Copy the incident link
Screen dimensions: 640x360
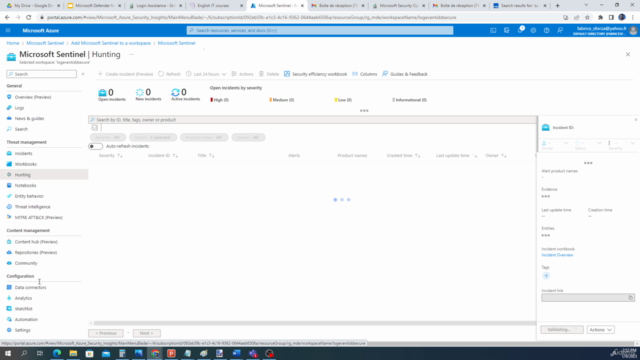(631, 298)
